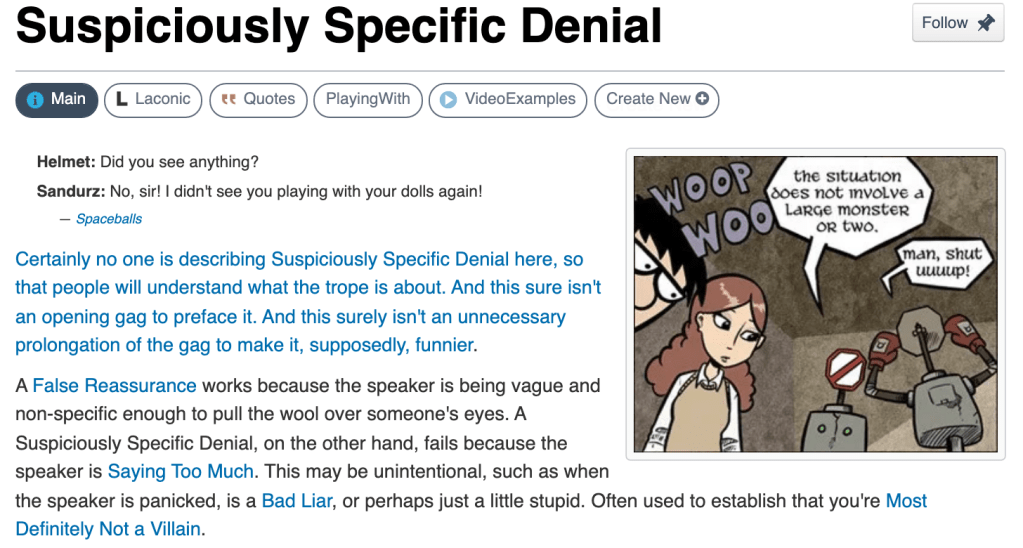This screenshot has height=548, width=1023.
Task: Click the play icon beside VideoExamples
Action: coord(448,99)
